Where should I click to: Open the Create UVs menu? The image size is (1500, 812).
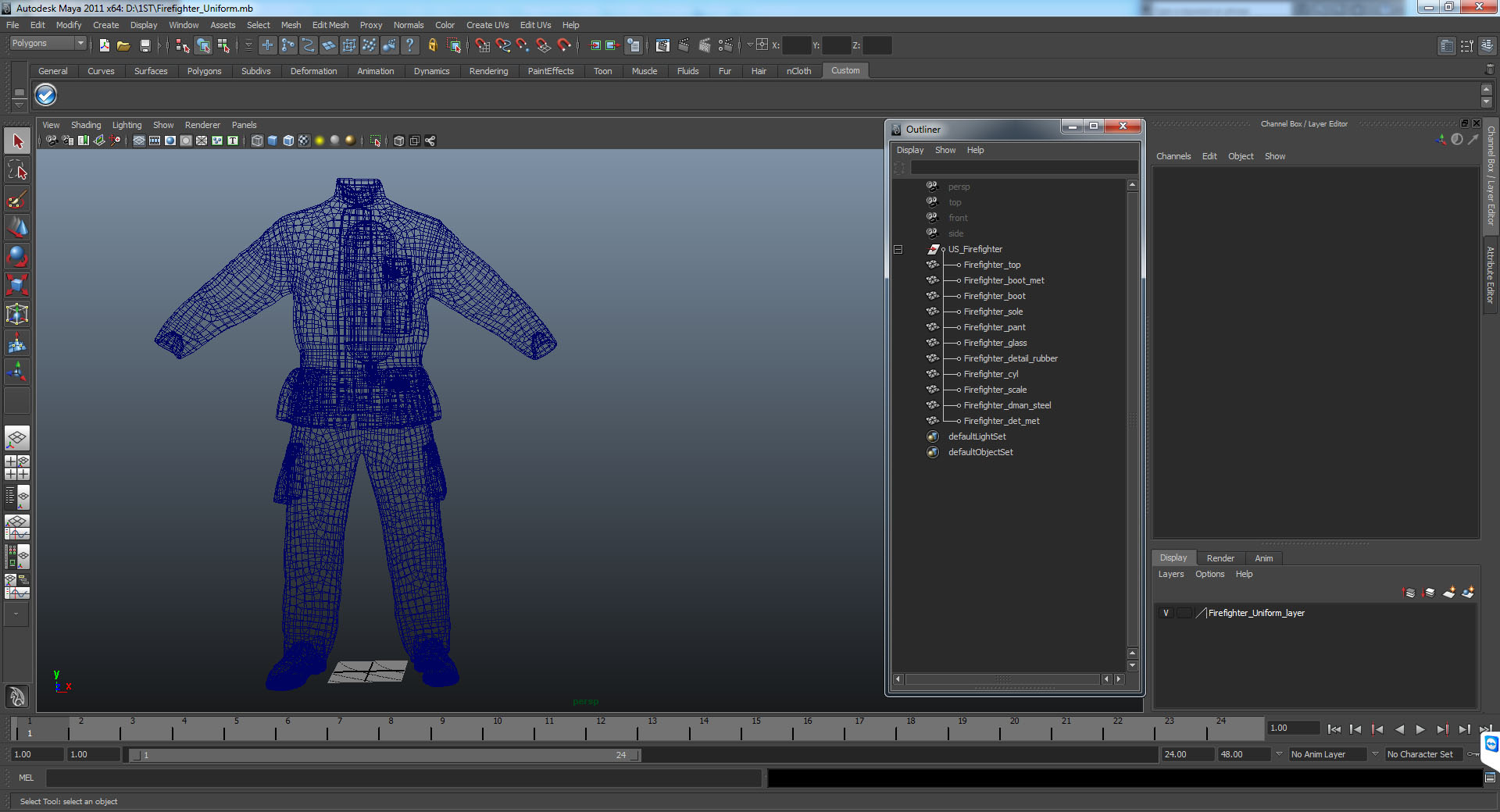coord(487,25)
